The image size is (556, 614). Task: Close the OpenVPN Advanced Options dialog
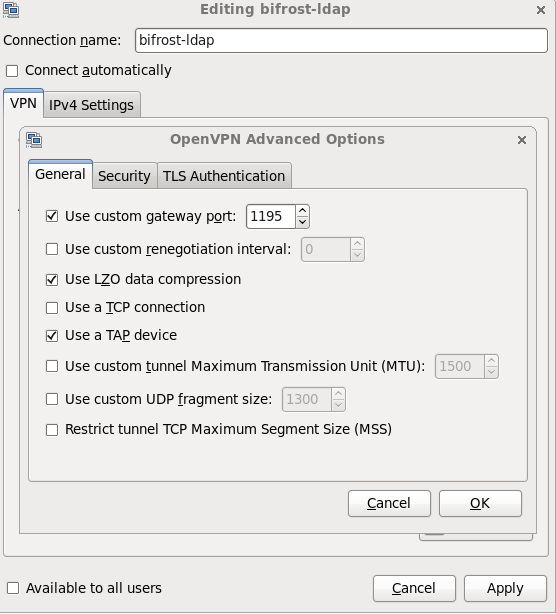(522, 140)
